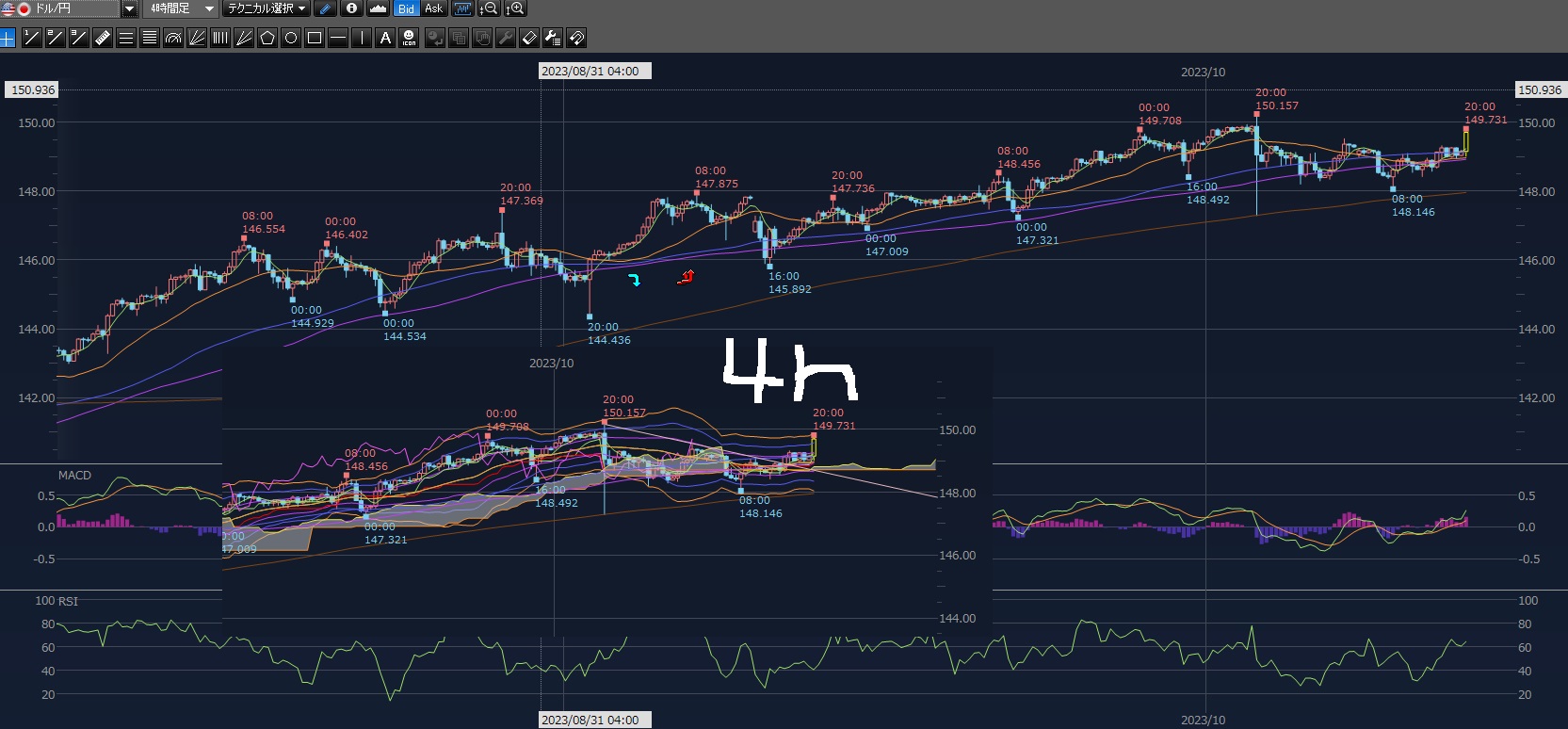
Task: Expand the 4時間足 timeframe dropdown
Action: [209, 8]
